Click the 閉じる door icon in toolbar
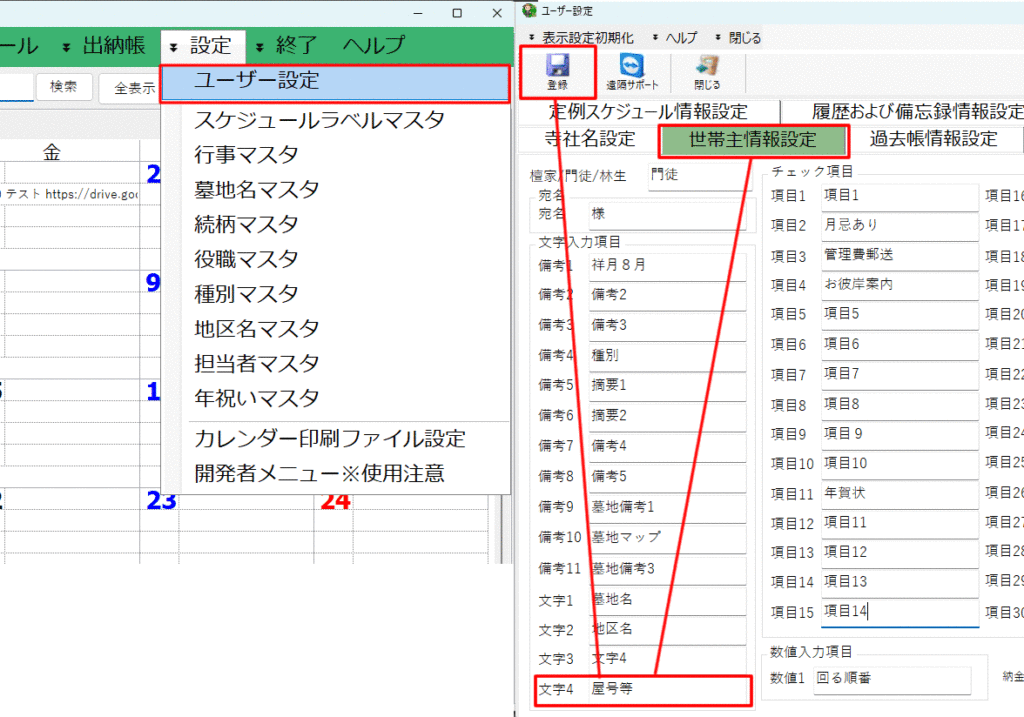Viewport: 1024px width, 717px height. pyautogui.click(x=707, y=71)
